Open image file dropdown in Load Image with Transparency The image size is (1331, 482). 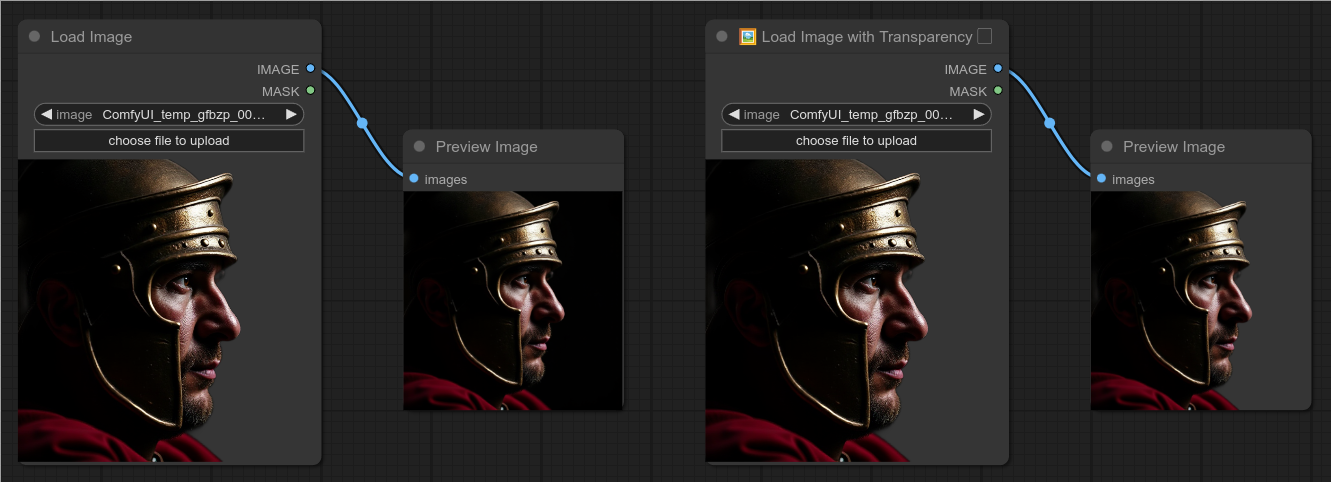pos(868,114)
